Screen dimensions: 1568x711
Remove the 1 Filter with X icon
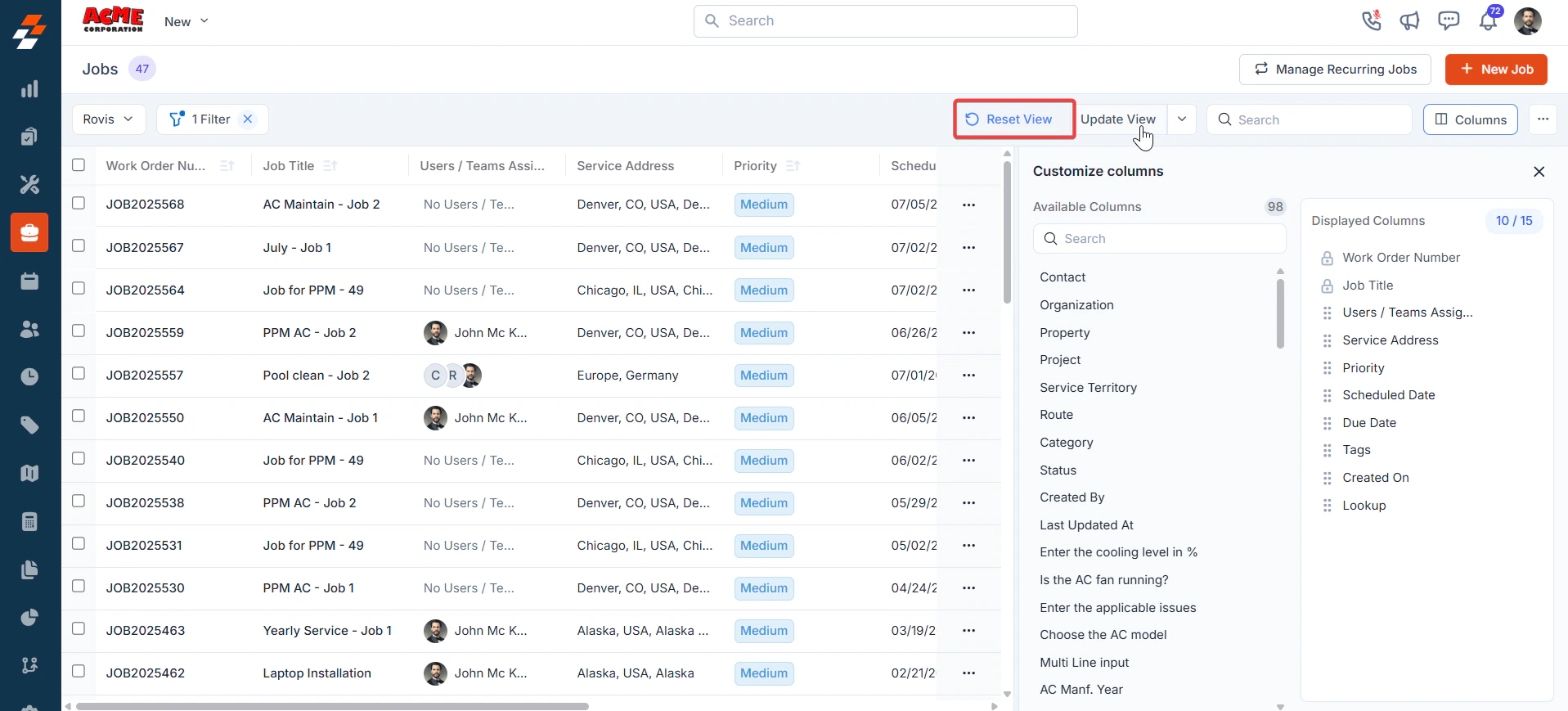point(248,119)
